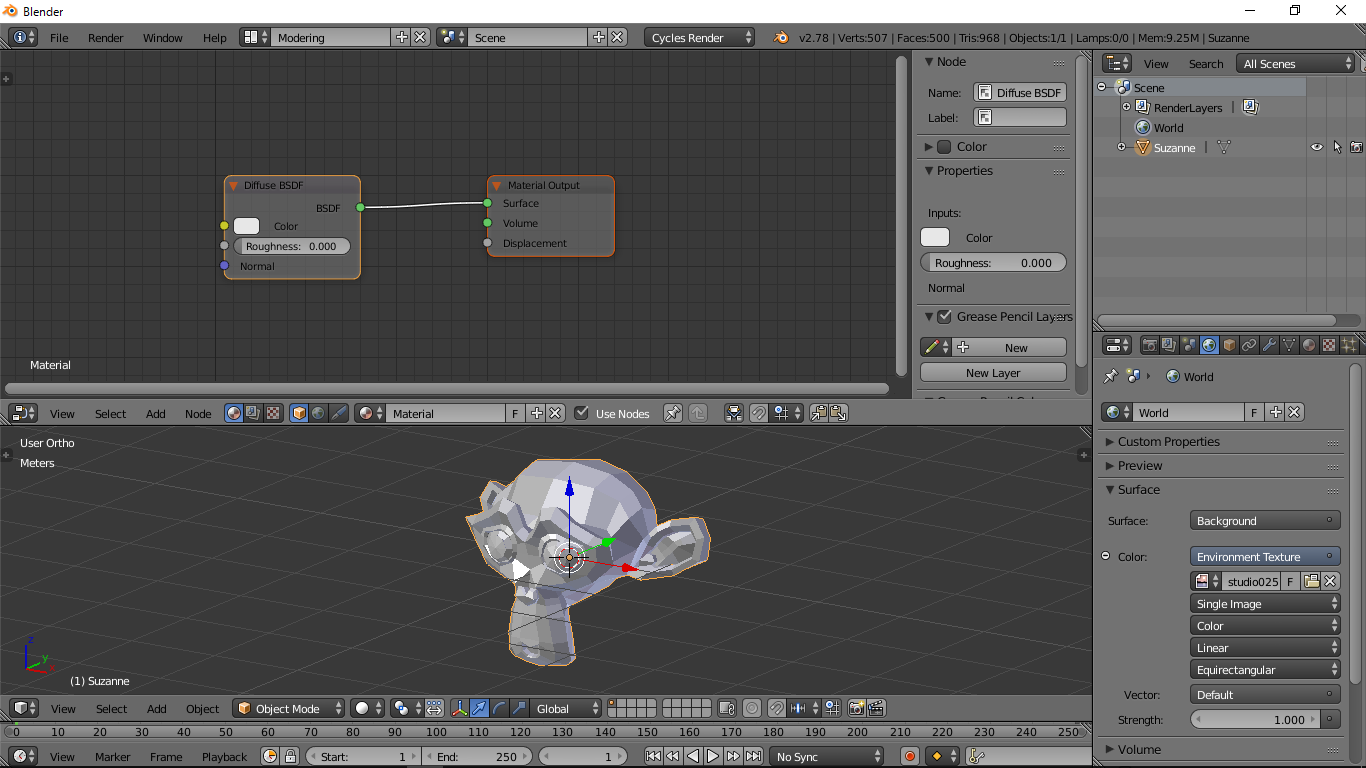This screenshot has height=768, width=1366.
Task: Toggle the record auto-keyframe button
Action: coord(909,757)
